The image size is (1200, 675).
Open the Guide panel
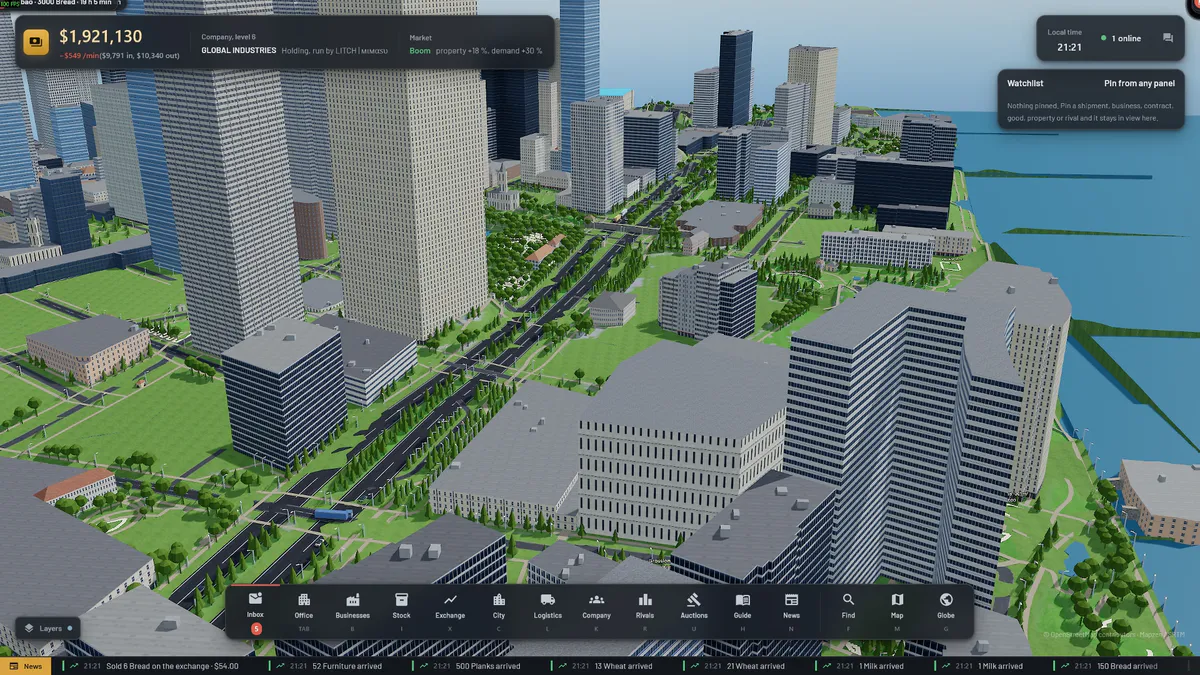point(743,611)
